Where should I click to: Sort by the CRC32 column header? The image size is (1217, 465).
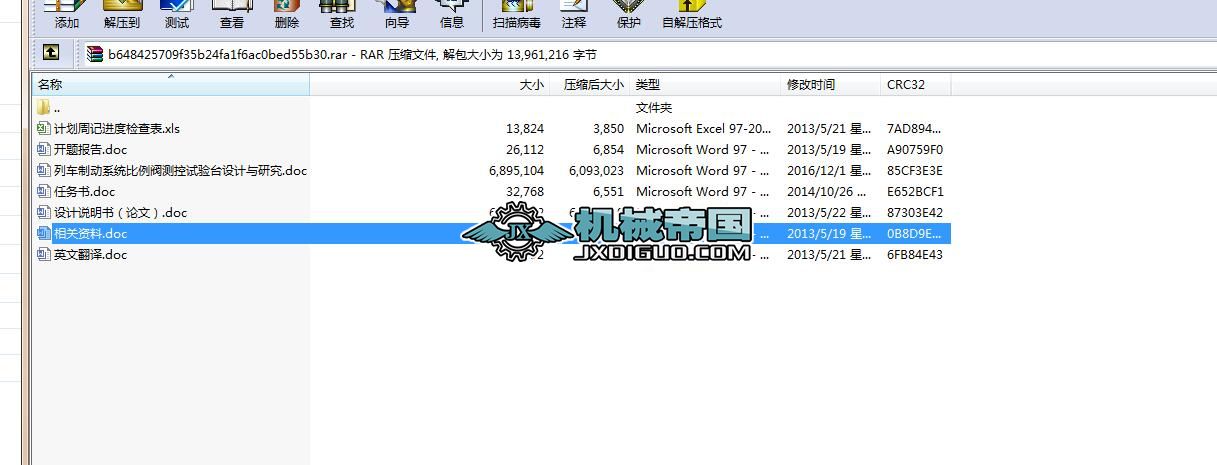[915, 85]
